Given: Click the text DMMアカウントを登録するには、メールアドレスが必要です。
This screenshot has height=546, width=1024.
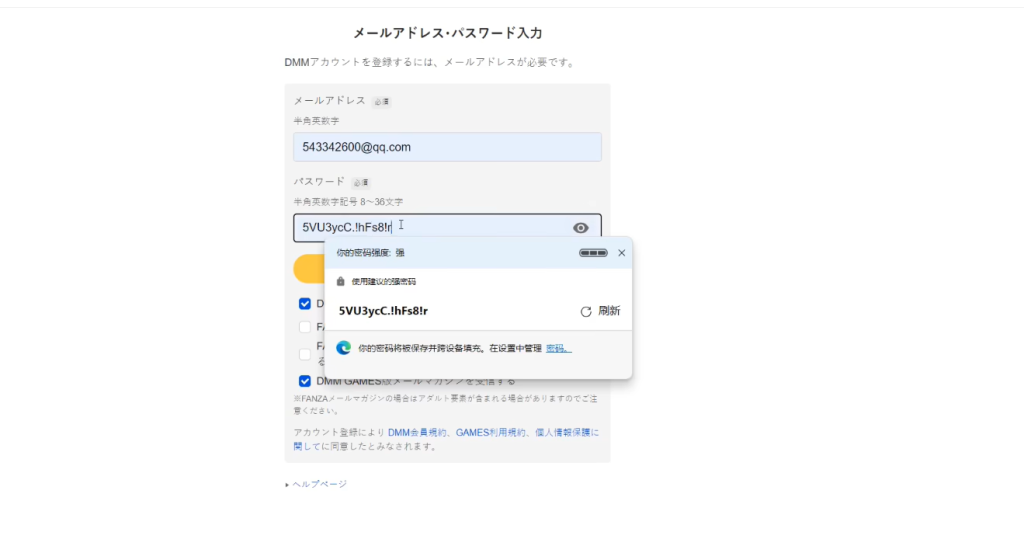Looking at the screenshot, I should [x=431, y=63].
